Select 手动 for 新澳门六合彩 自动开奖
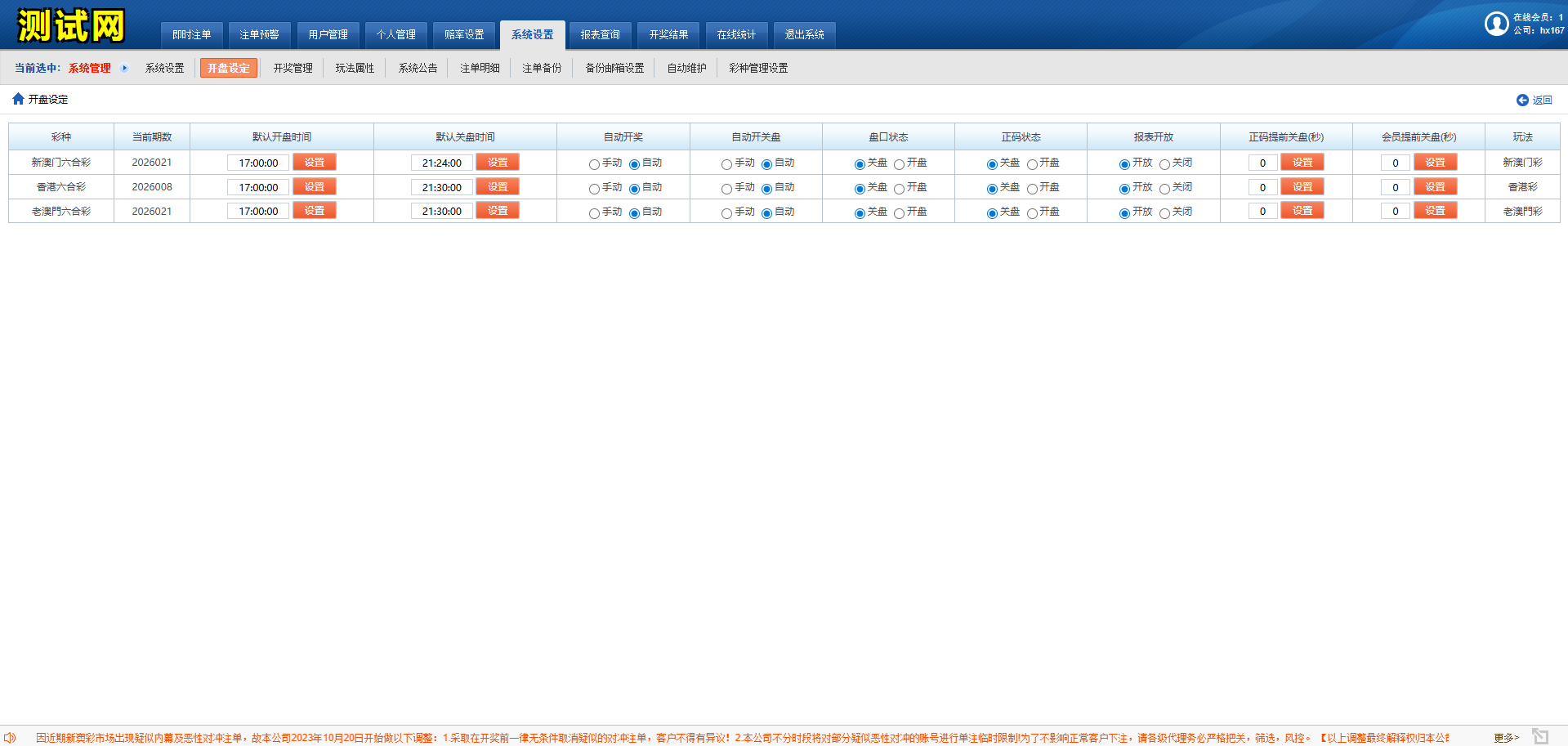Image resolution: width=1568 pixels, height=746 pixels. click(x=594, y=164)
